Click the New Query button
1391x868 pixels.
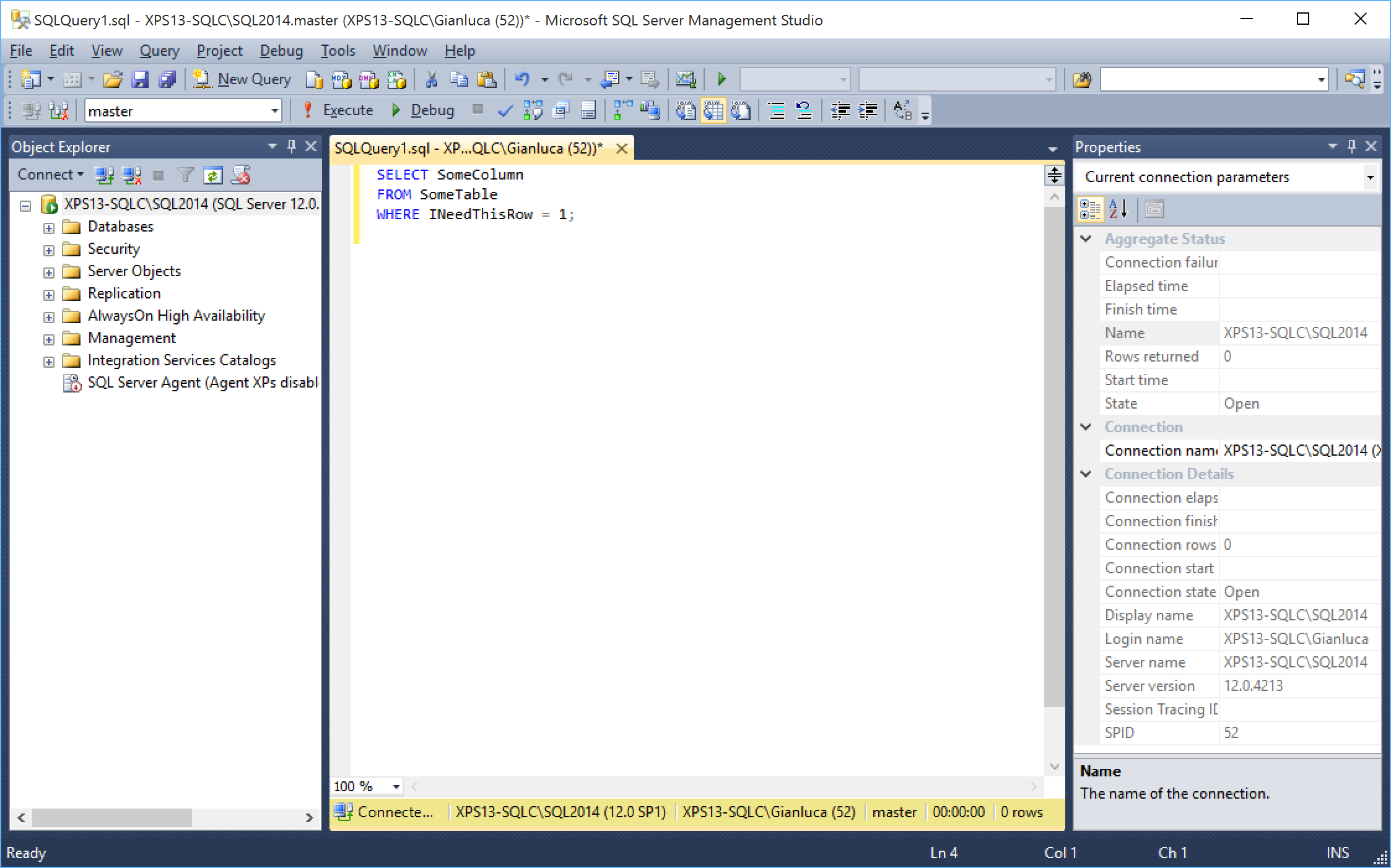click(243, 79)
